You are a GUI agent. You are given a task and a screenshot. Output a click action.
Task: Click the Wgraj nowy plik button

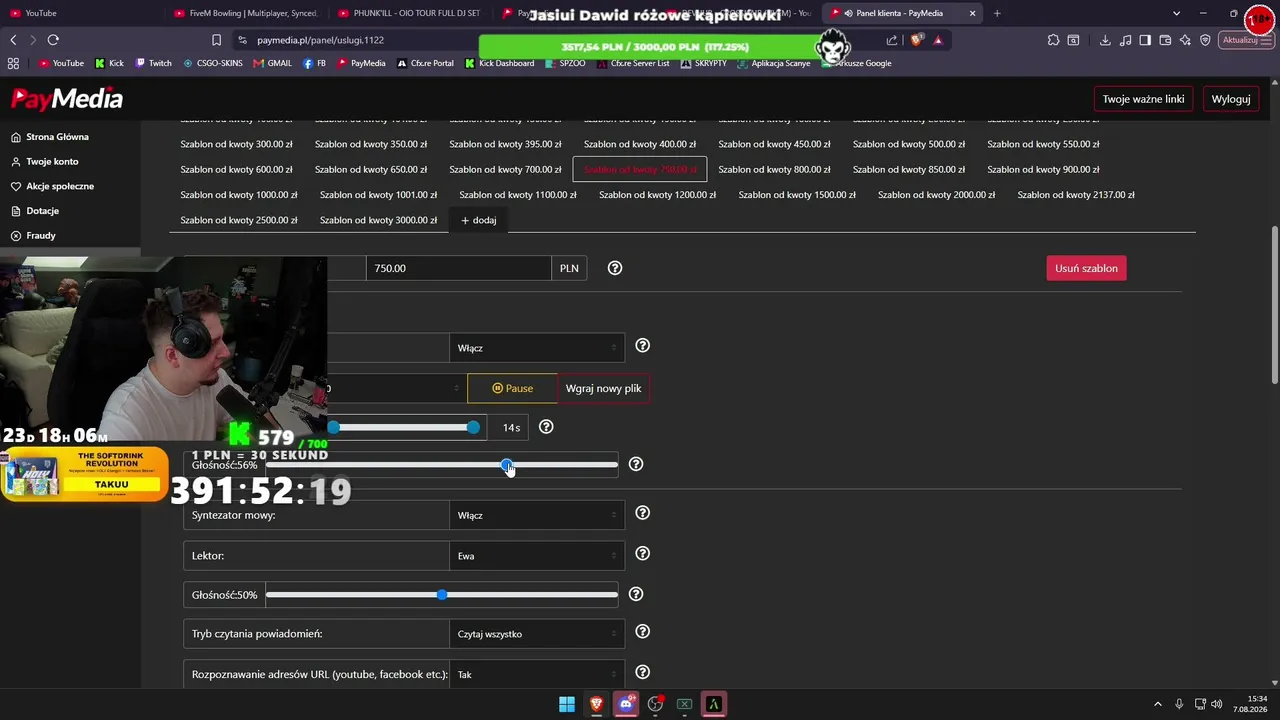[603, 388]
